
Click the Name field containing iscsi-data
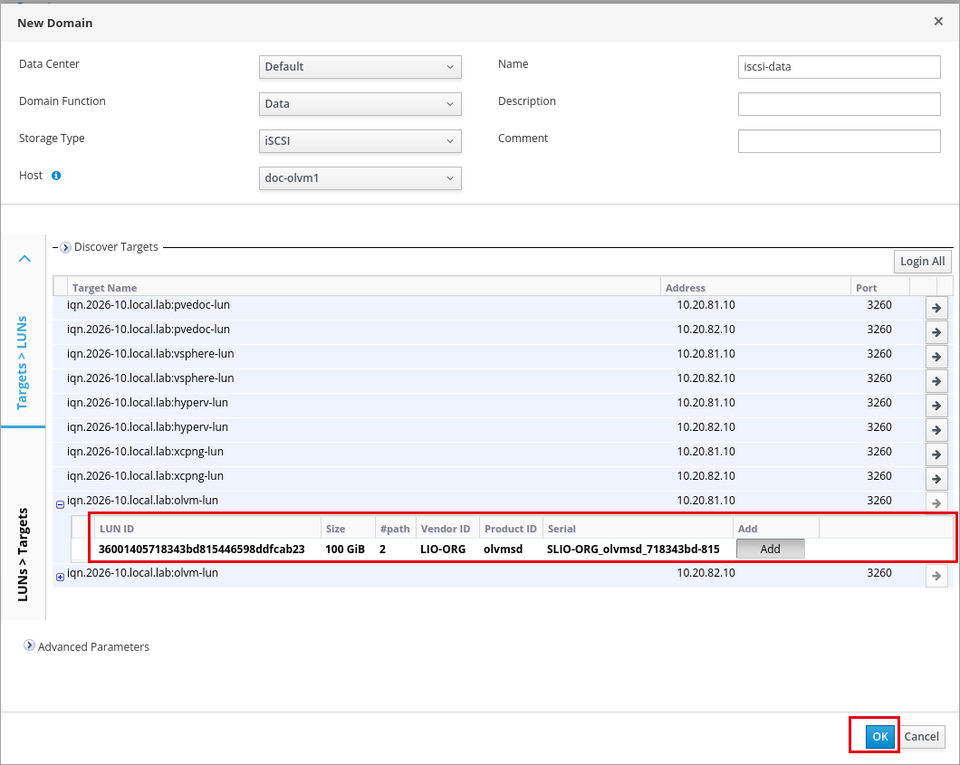pos(839,67)
